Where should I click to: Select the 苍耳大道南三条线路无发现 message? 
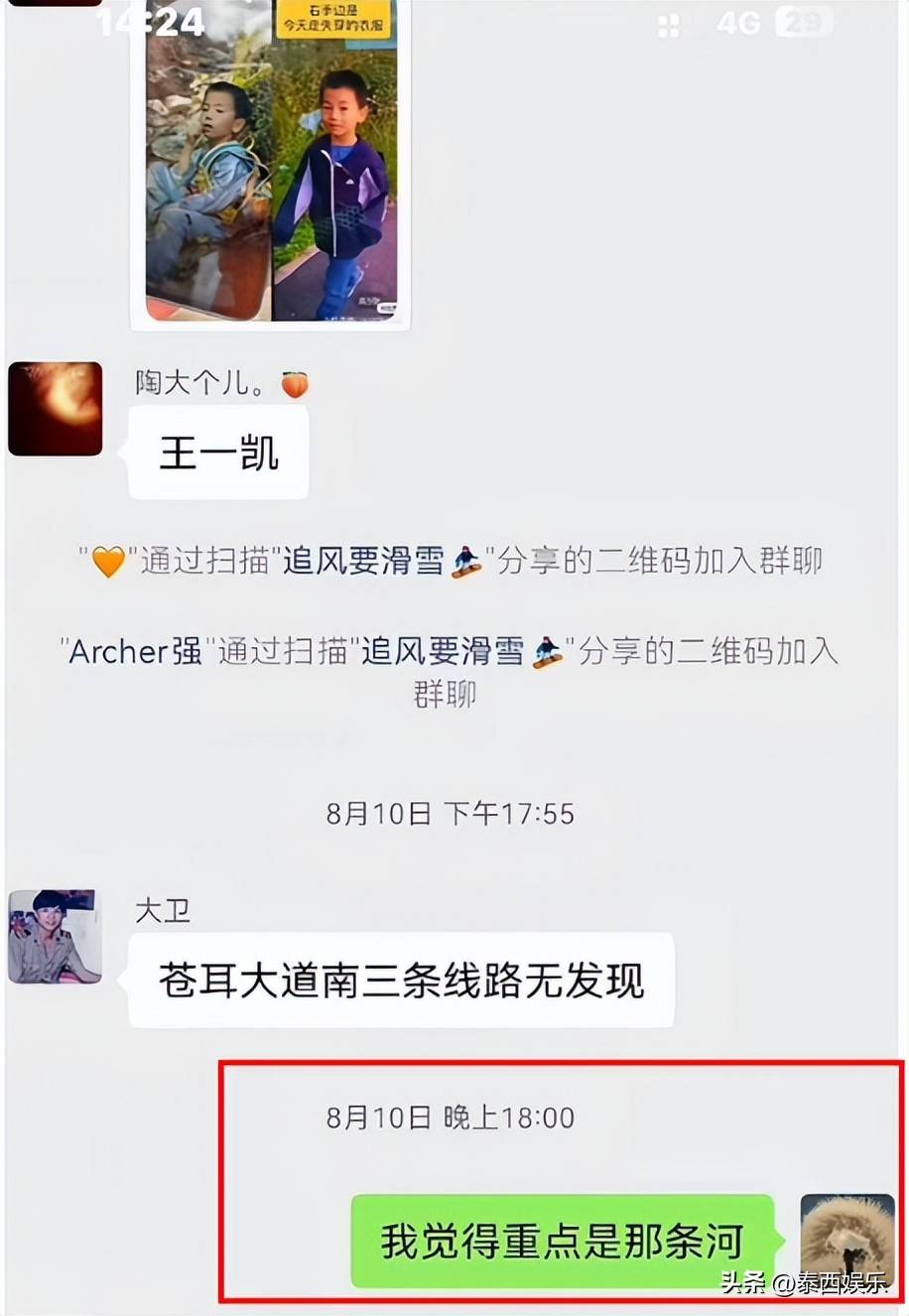pos(401,981)
